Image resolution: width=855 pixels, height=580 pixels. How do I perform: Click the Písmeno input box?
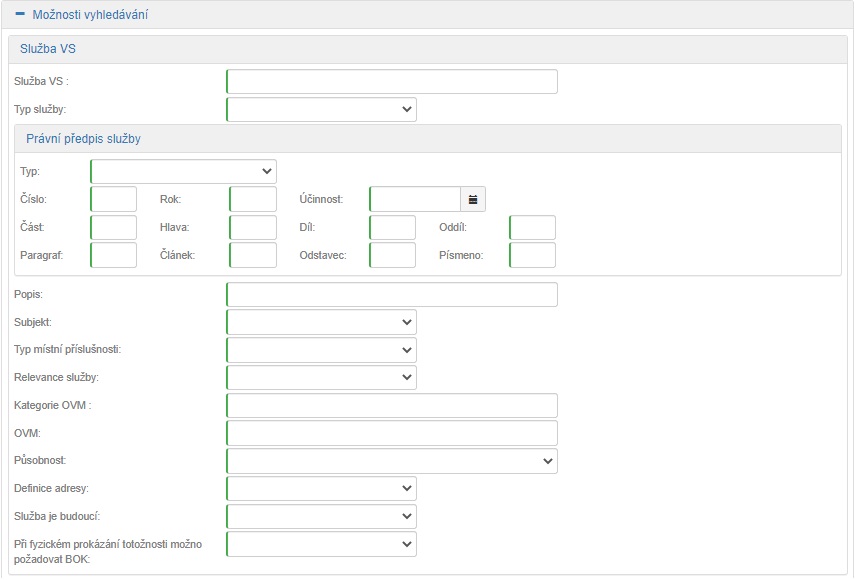pos(532,255)
